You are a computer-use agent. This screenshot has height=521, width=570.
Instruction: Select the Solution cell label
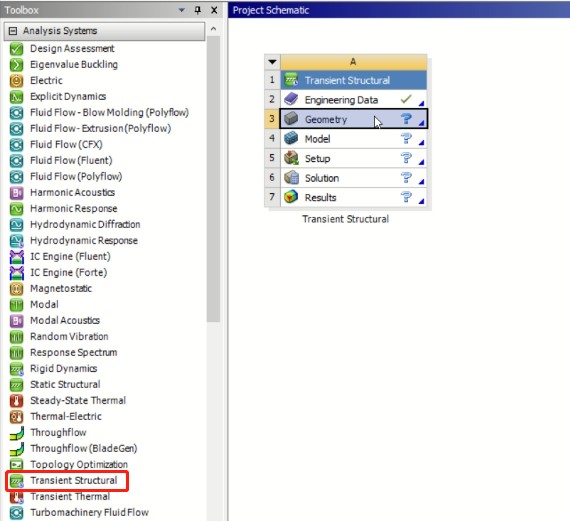pyautogui.click(x=322, y=178)
